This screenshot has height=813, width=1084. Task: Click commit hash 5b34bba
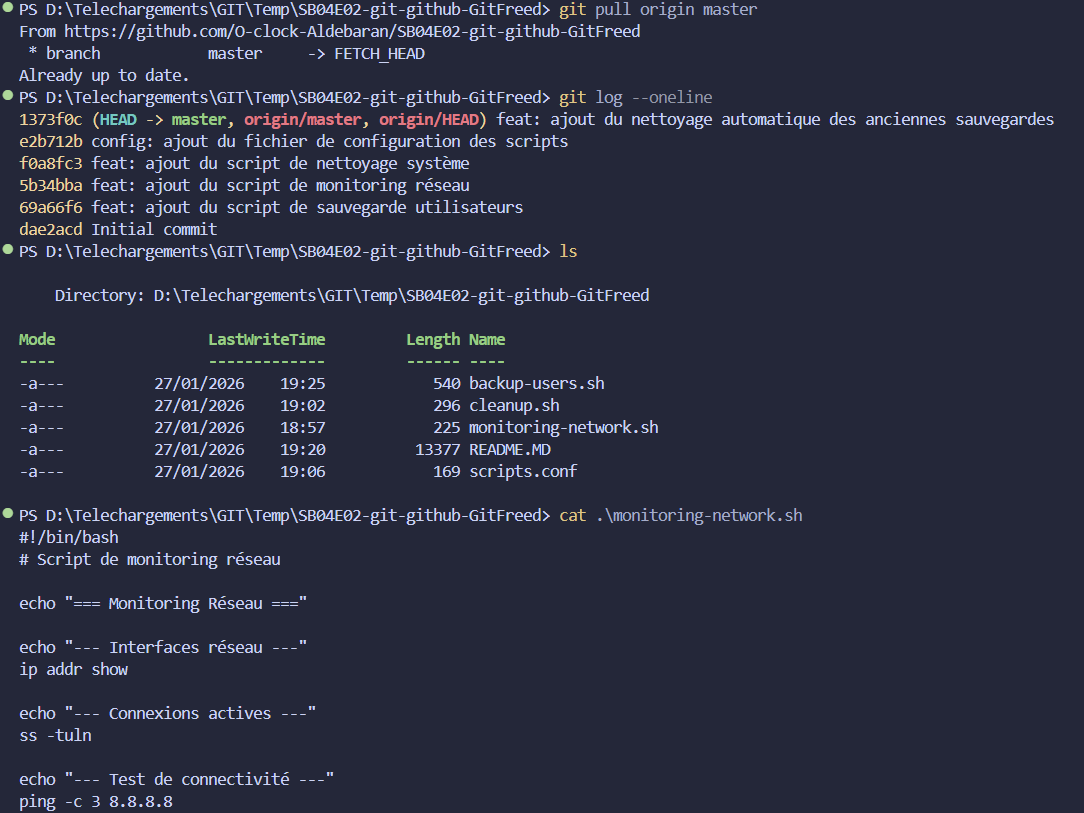[50, 185]
